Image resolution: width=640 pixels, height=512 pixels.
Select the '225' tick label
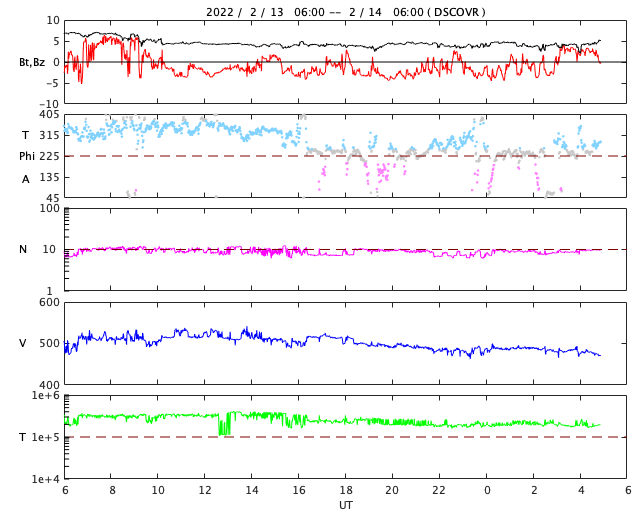(x=49, y=156)
